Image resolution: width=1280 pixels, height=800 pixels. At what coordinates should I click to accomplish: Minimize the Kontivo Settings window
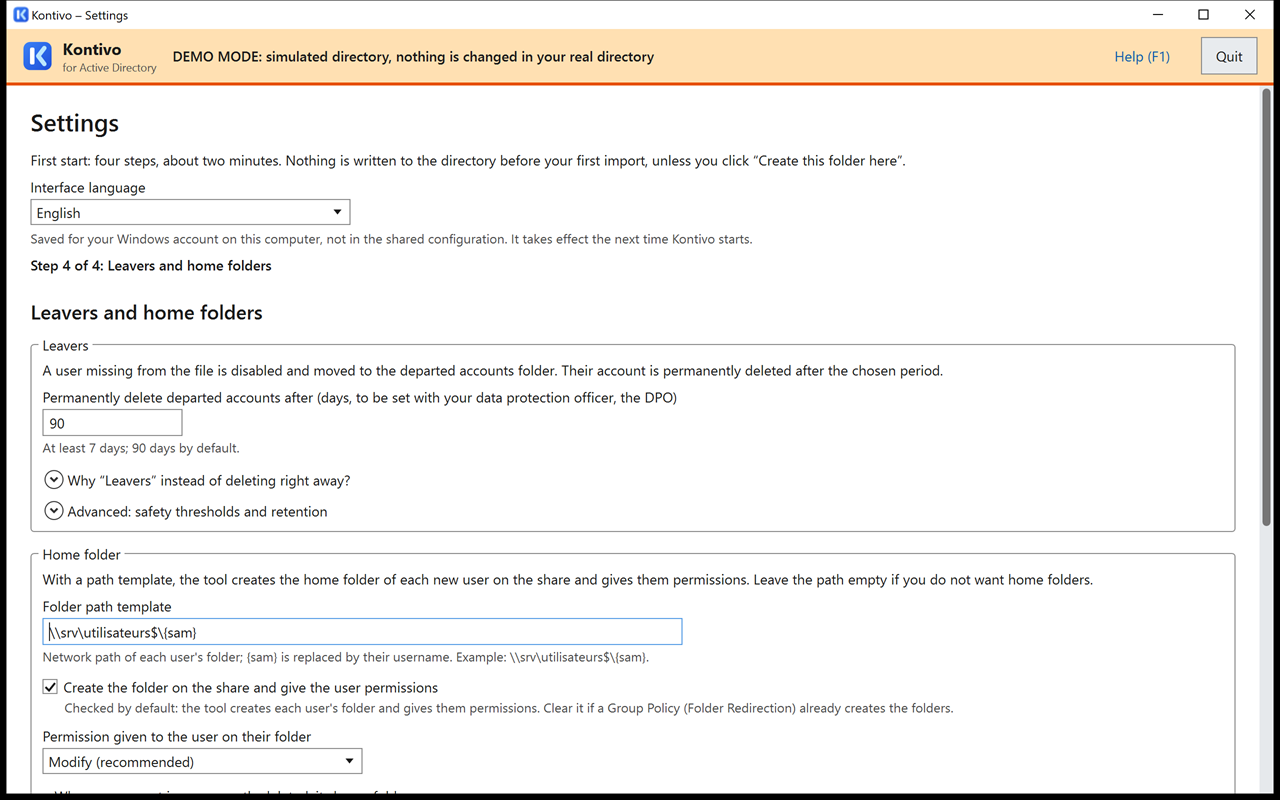(x=1158, y=15)
